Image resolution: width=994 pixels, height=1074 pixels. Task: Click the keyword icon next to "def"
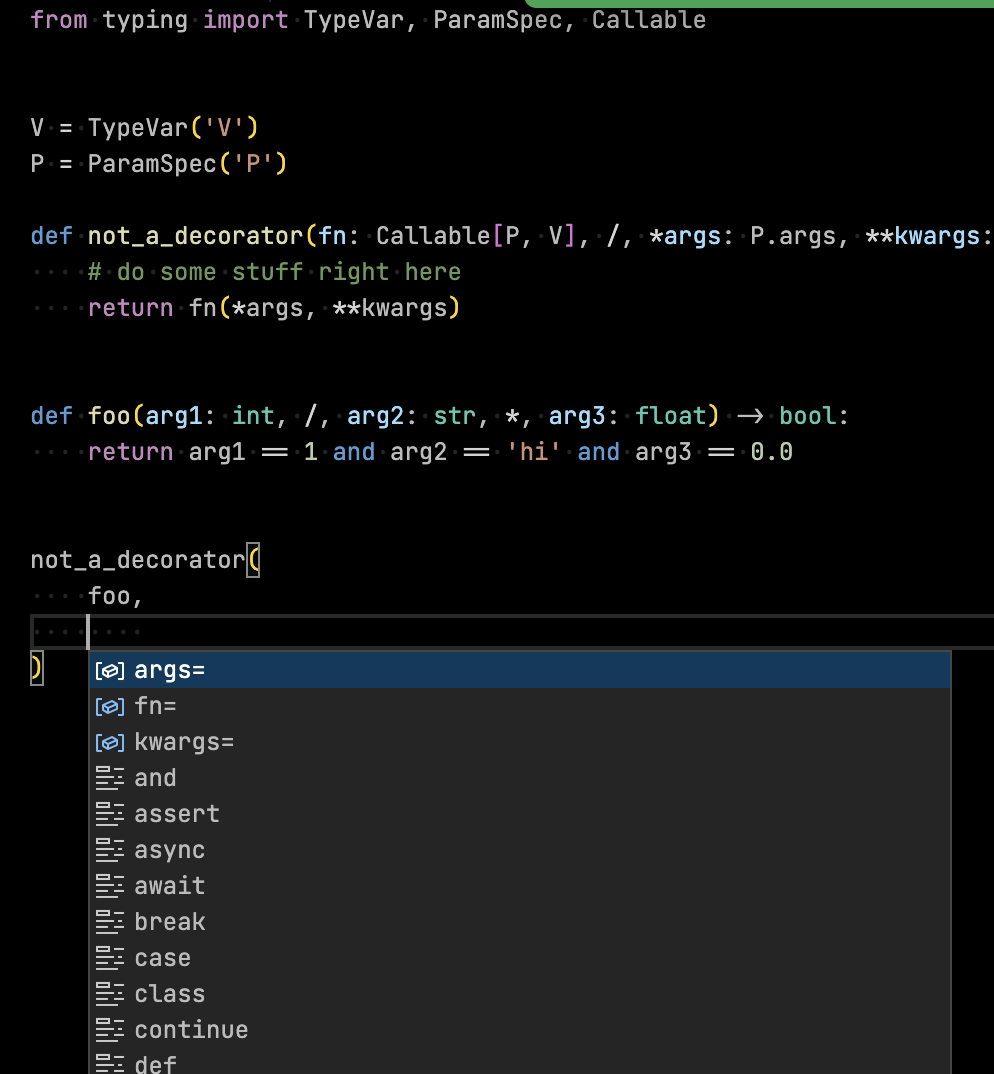point(110,1064)
